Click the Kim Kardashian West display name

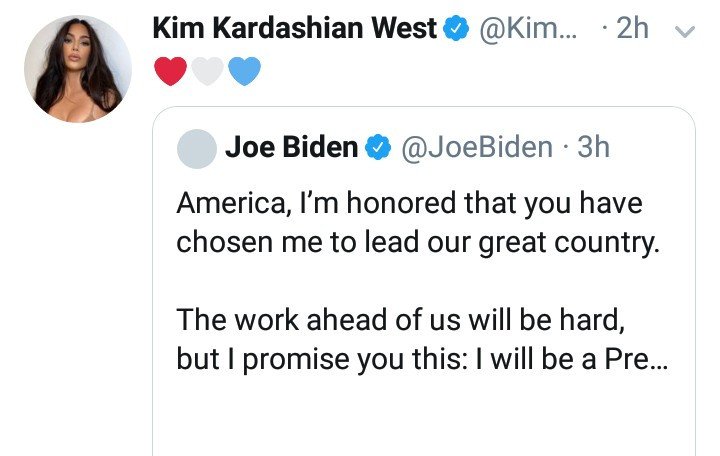click(295, 28)
